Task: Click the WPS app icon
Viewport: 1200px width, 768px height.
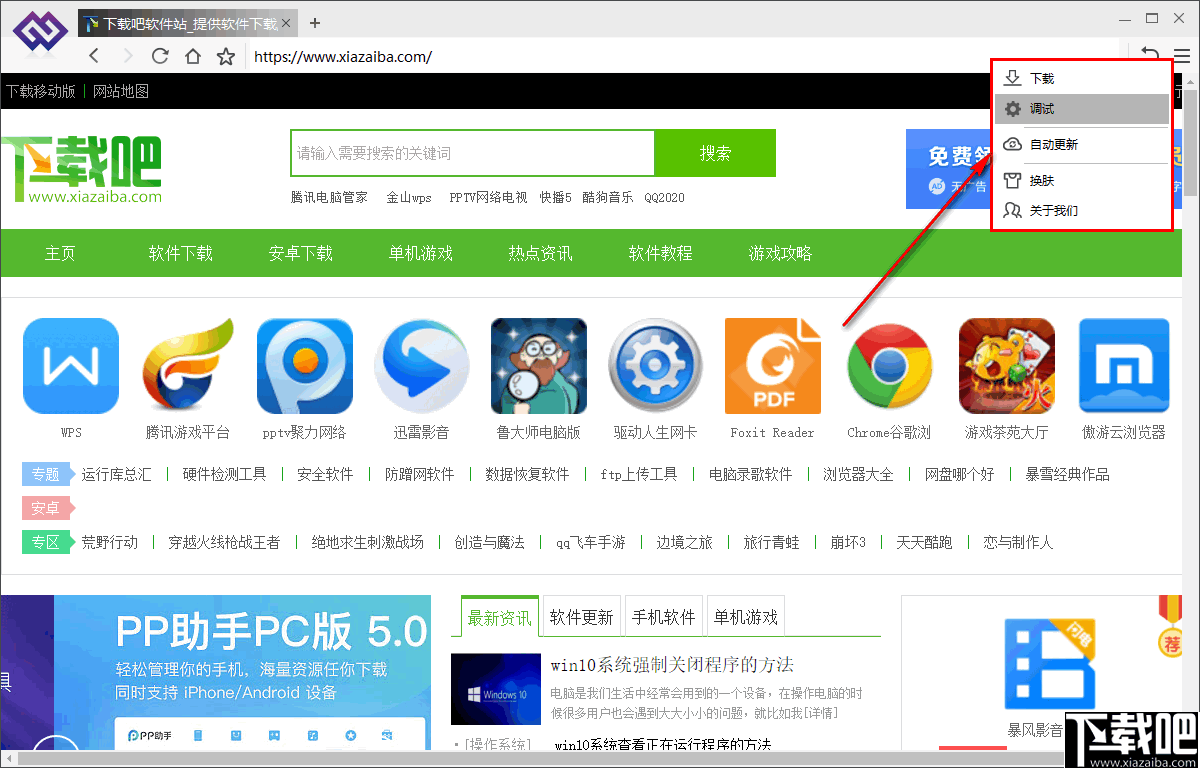Action: 71,366
